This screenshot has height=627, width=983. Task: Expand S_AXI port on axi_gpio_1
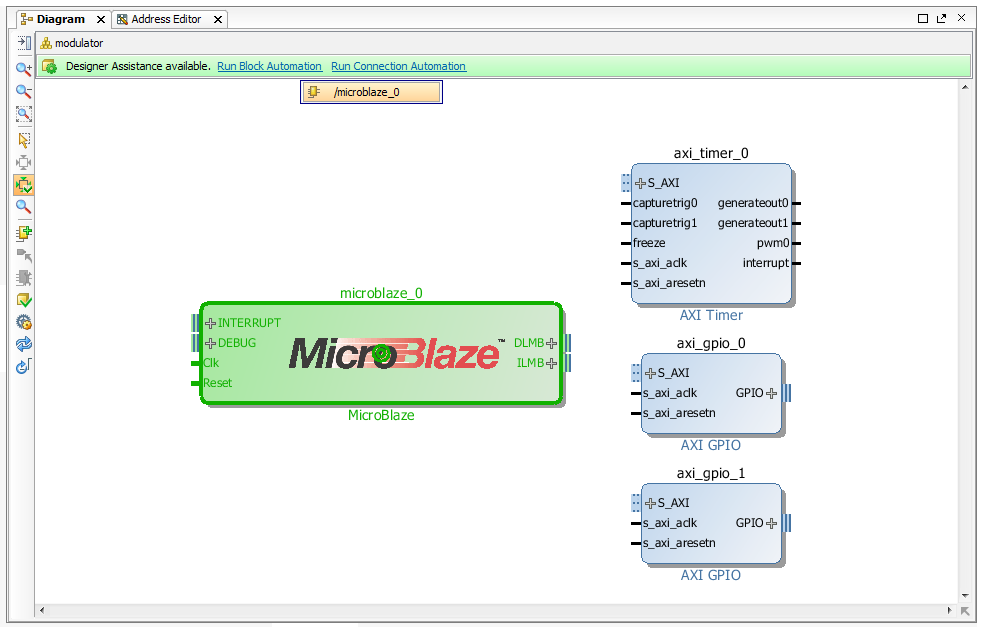tap(650, 503)
